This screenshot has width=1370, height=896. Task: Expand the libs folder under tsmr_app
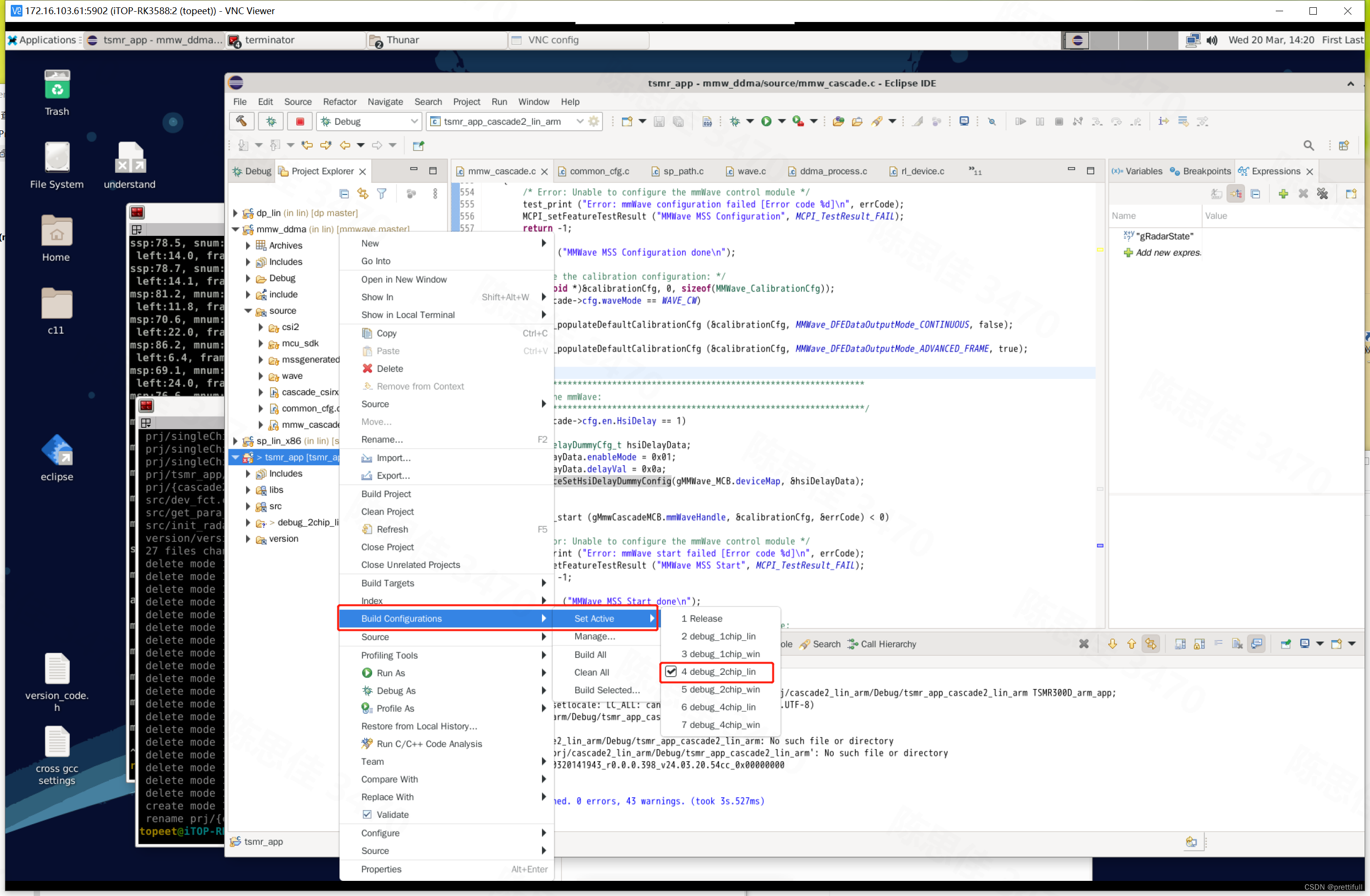tap(248, 490)
